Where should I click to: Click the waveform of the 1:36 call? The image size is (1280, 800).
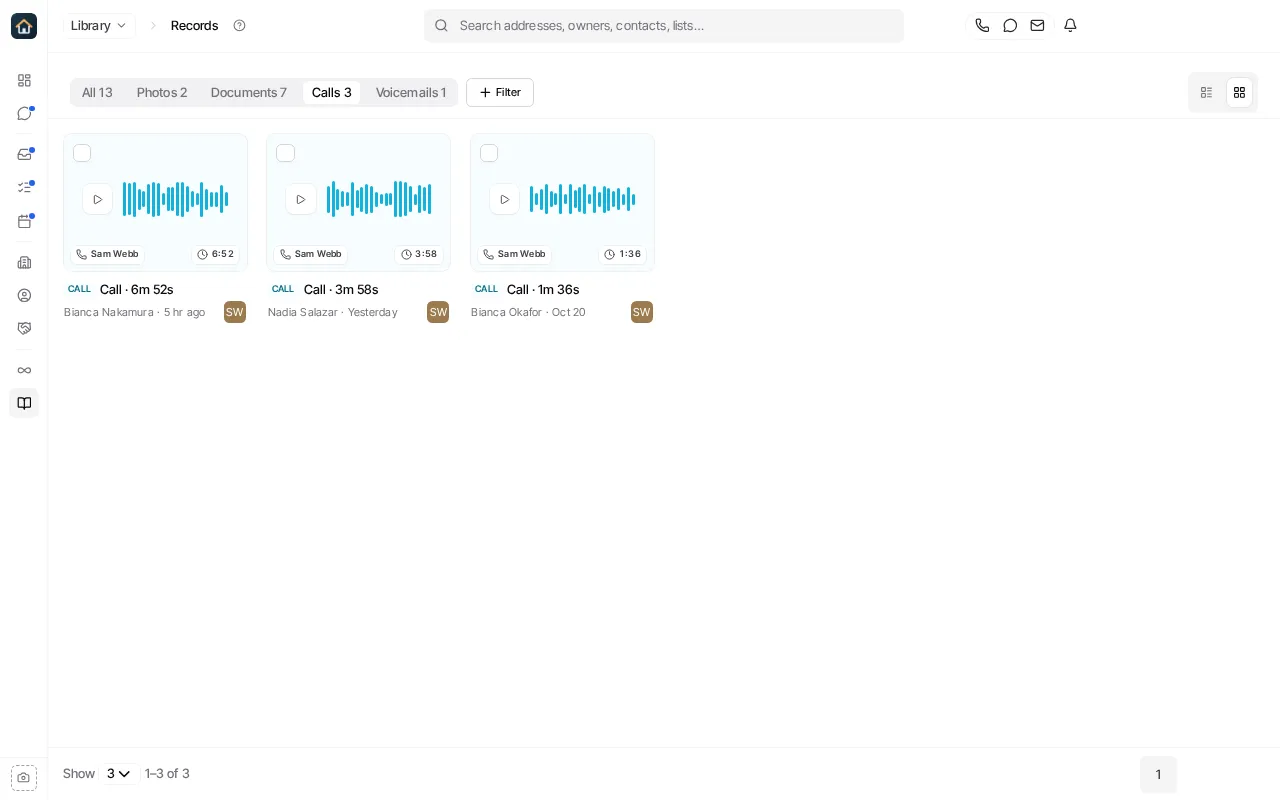[582, 199]
